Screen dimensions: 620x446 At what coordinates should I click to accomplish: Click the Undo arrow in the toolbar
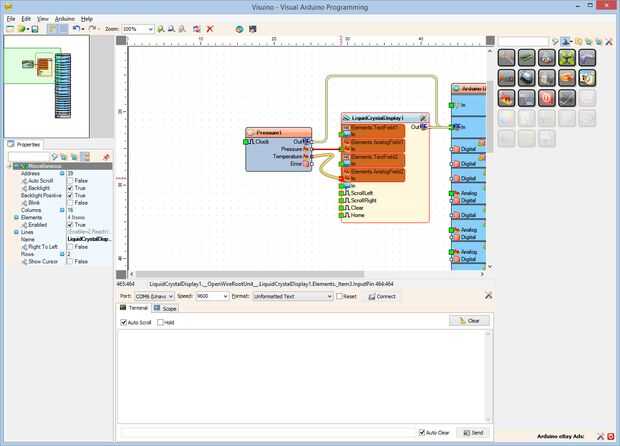pos(77,29)
